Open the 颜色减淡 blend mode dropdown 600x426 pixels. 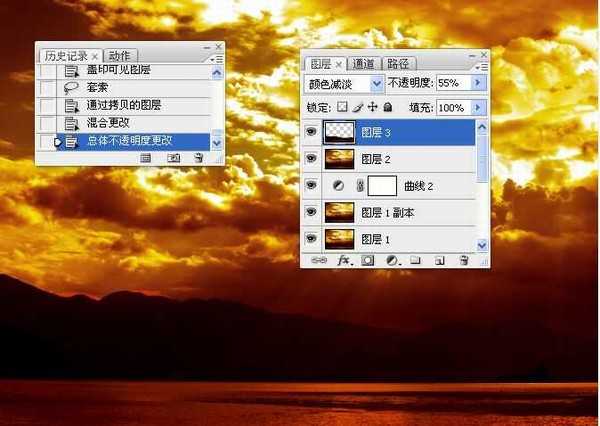click(x=377, y=83)
